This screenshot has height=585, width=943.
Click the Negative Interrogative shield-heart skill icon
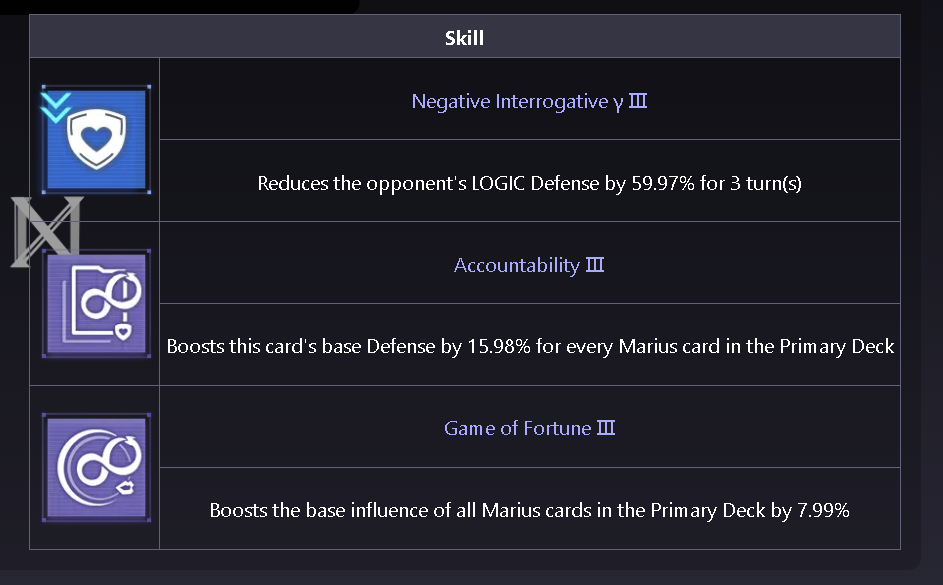click(x=96, y=139)
